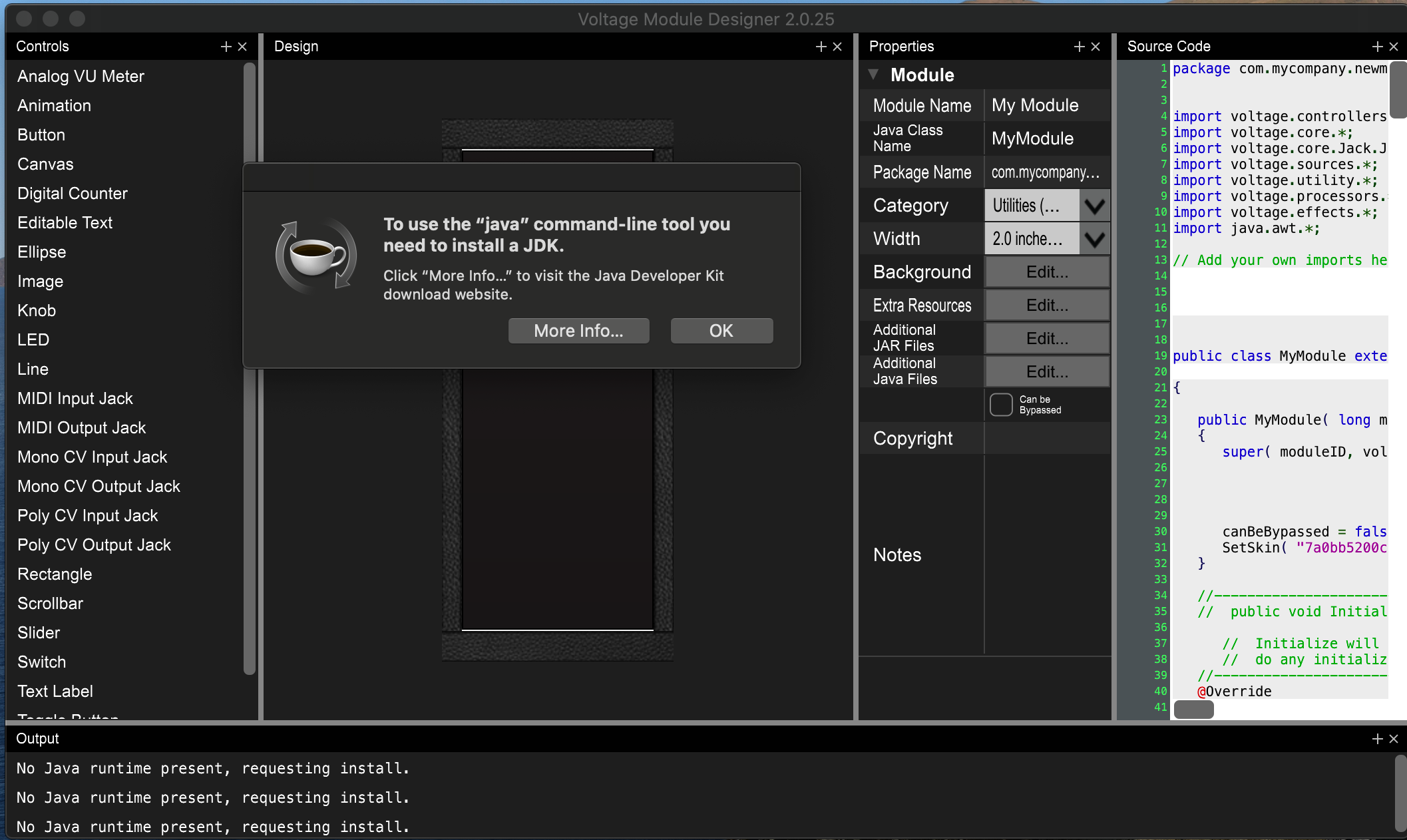Select MIDI Output Jack control
Viewport: 1407px width, 840px height.
pos(81,428)
